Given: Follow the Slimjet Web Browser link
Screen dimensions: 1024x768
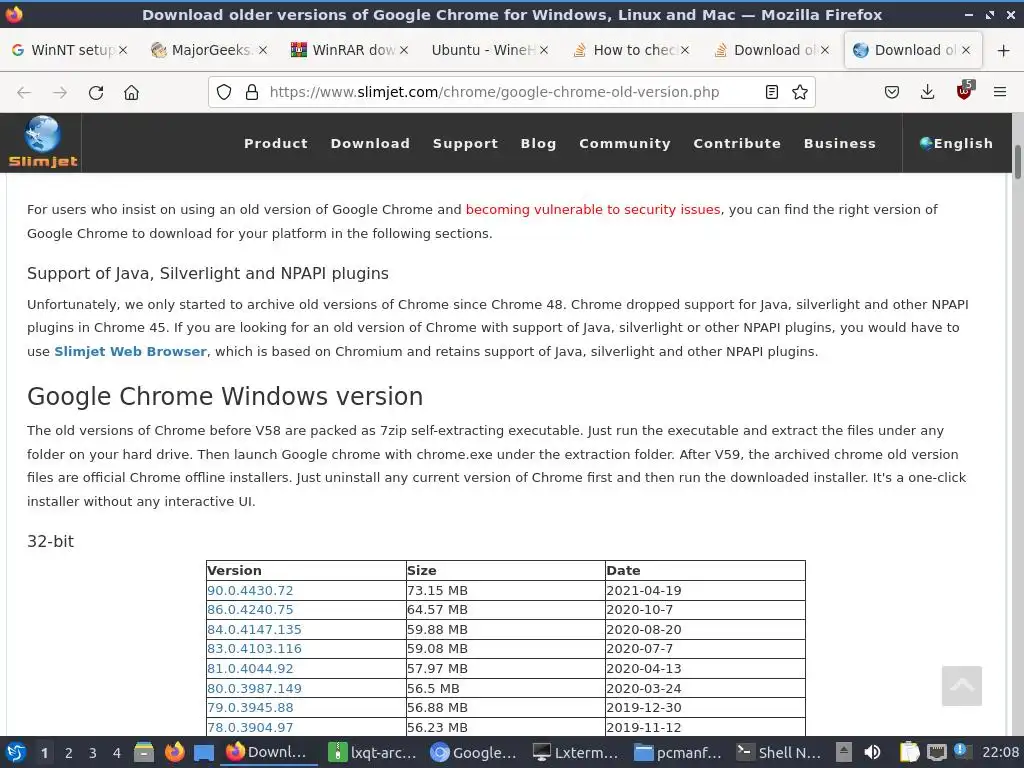Looking at the screenshot, I should click(x=130, y=351).
